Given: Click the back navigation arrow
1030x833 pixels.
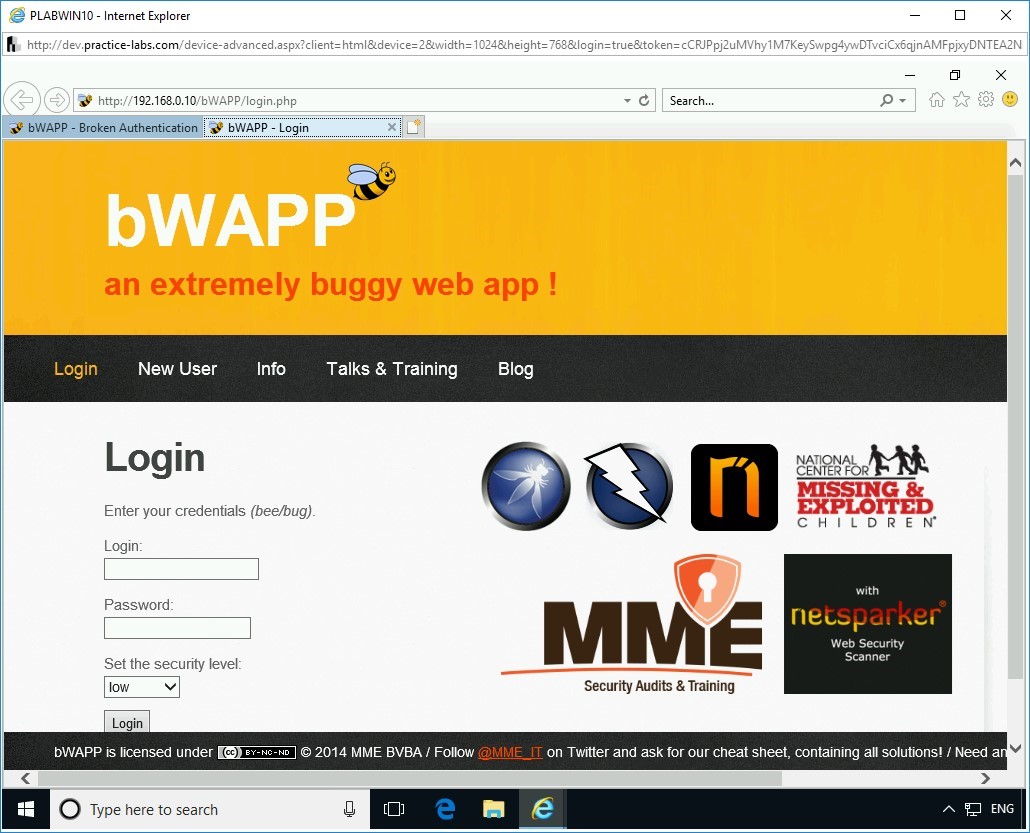Looking at the screenshot, I should [x=22, y=99].
